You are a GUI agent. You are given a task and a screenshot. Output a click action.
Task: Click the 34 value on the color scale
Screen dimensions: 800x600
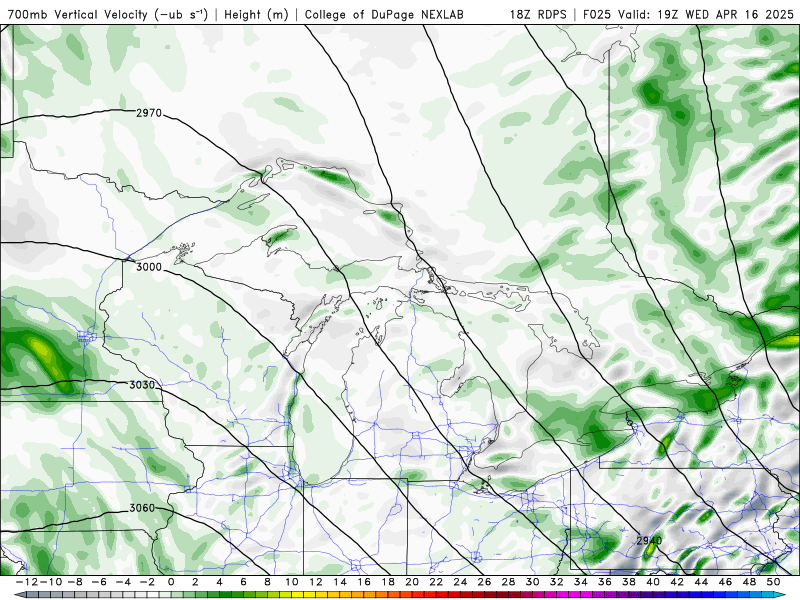tap(581, 582)
